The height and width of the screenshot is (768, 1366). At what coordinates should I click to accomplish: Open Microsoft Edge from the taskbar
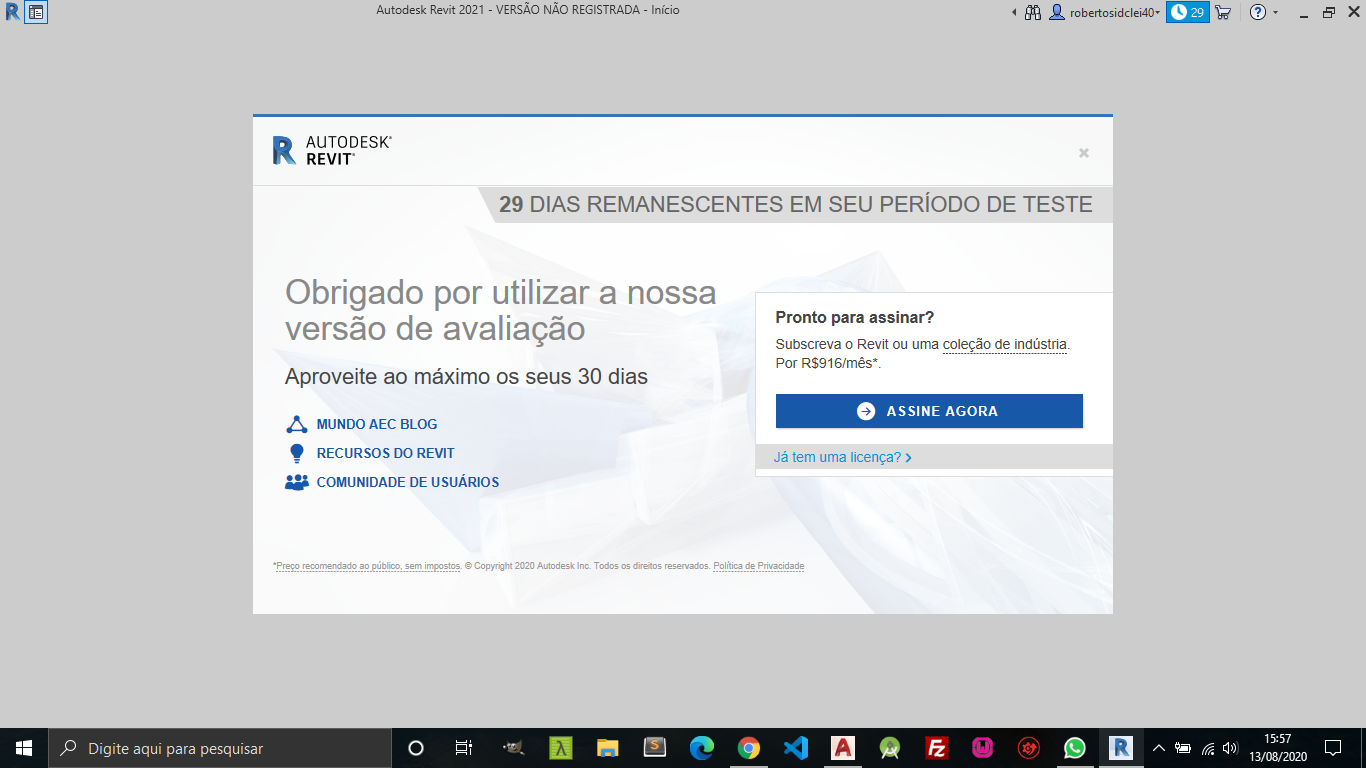[x=702, y=748]
